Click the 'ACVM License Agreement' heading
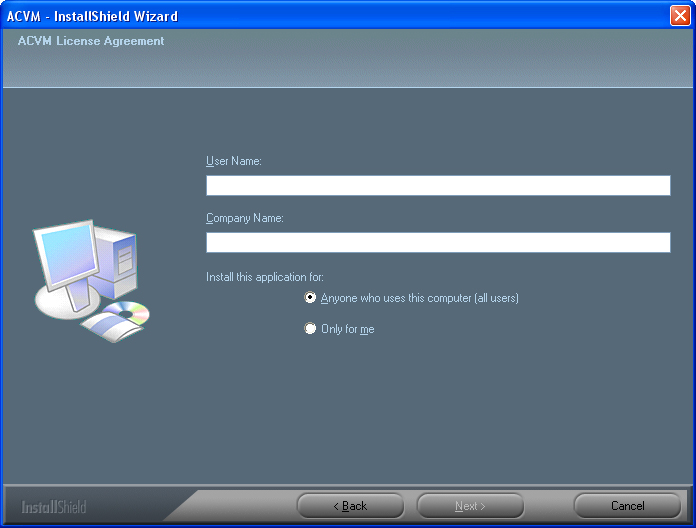Viewport: 696px width, 528px height. pyautogui.click(x=91, y=41)
